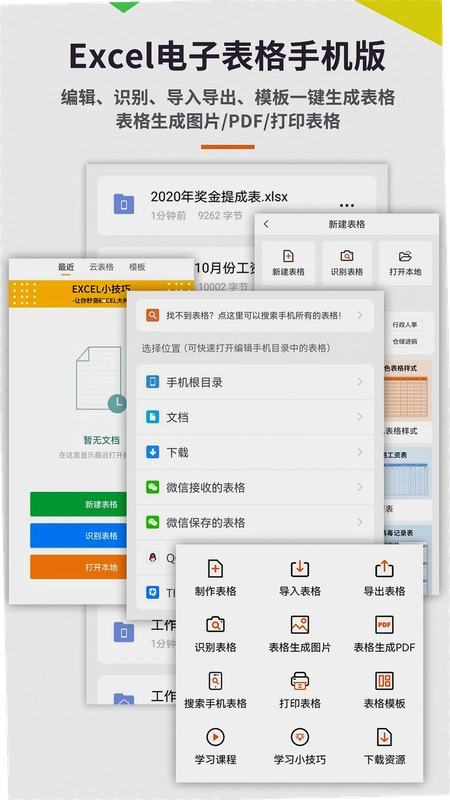Open 识别表格 camera icon in grid
450x800 pixels.
(215, 624)
